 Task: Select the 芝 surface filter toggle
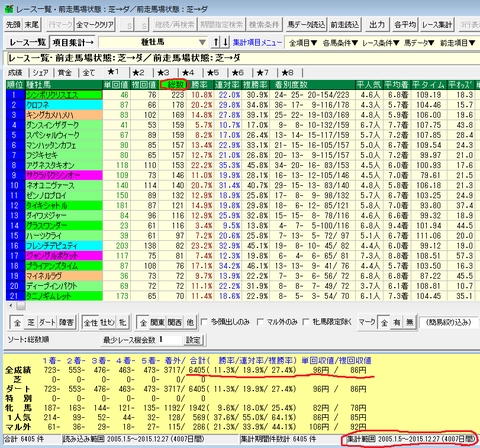point(31,322)
